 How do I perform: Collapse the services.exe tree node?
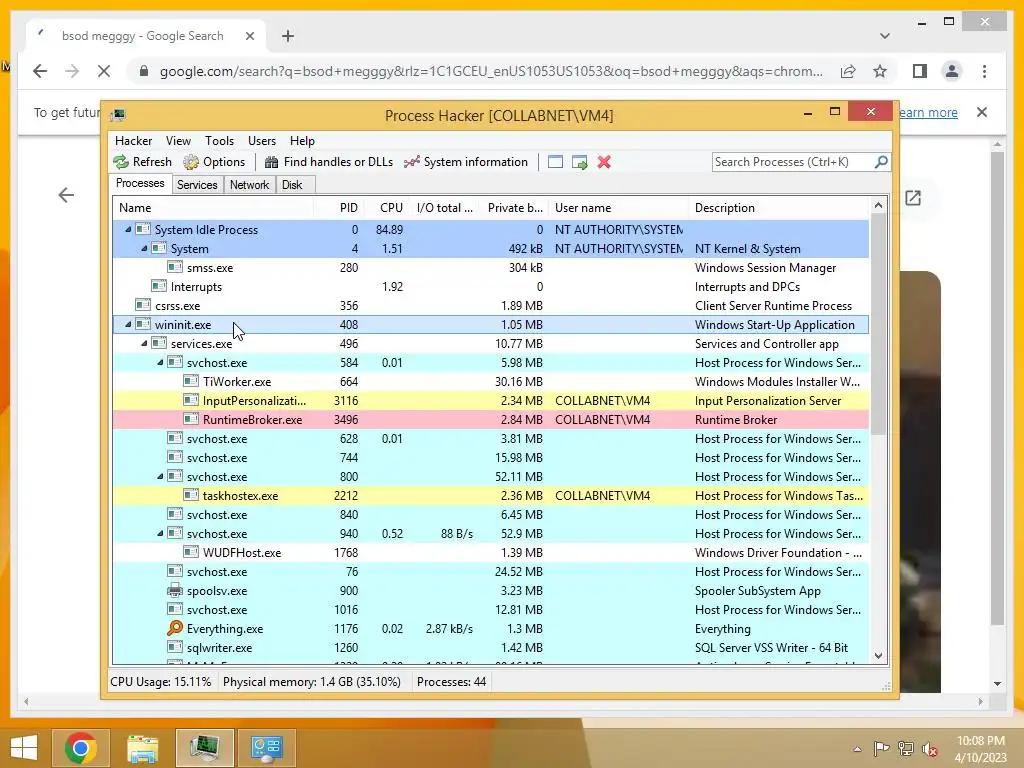click(144, 343)
